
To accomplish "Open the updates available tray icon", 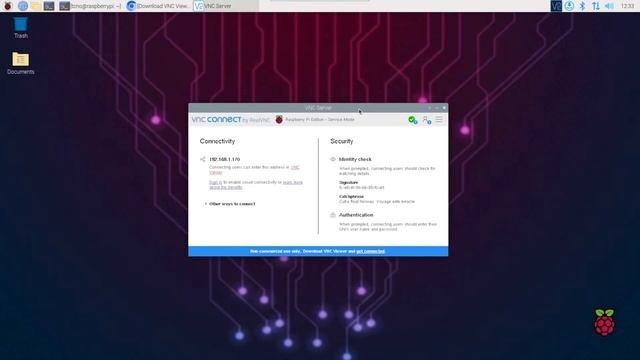I will coord(569,6).
